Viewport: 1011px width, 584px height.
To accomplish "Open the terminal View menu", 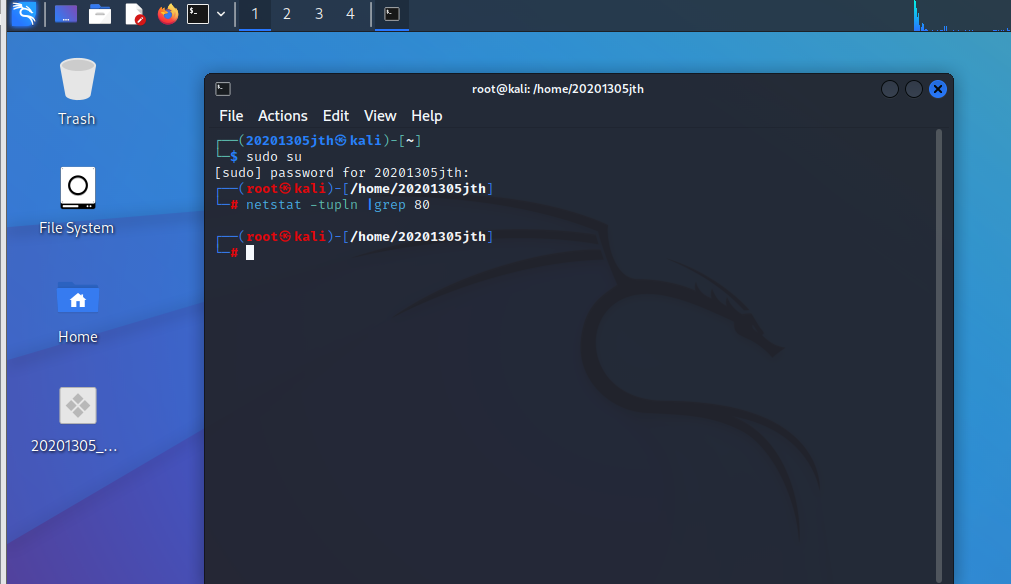I will coord(380,116).
